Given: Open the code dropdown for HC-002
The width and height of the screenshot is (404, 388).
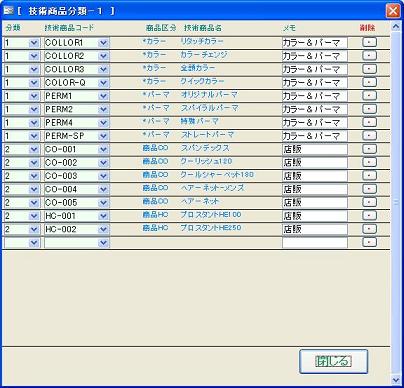Looking at the screenshot, I should tap(103, 229).
